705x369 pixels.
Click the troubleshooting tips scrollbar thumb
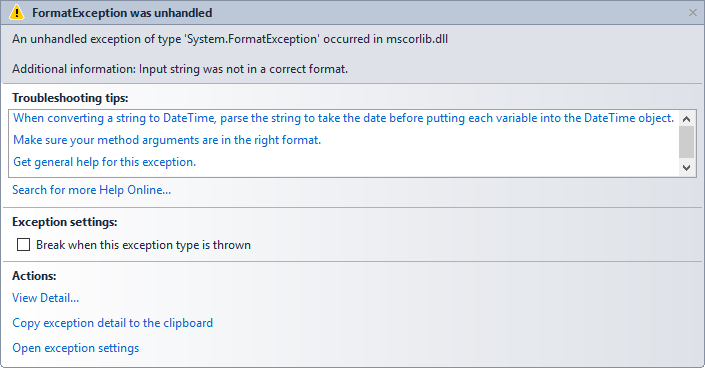point(686,142)
